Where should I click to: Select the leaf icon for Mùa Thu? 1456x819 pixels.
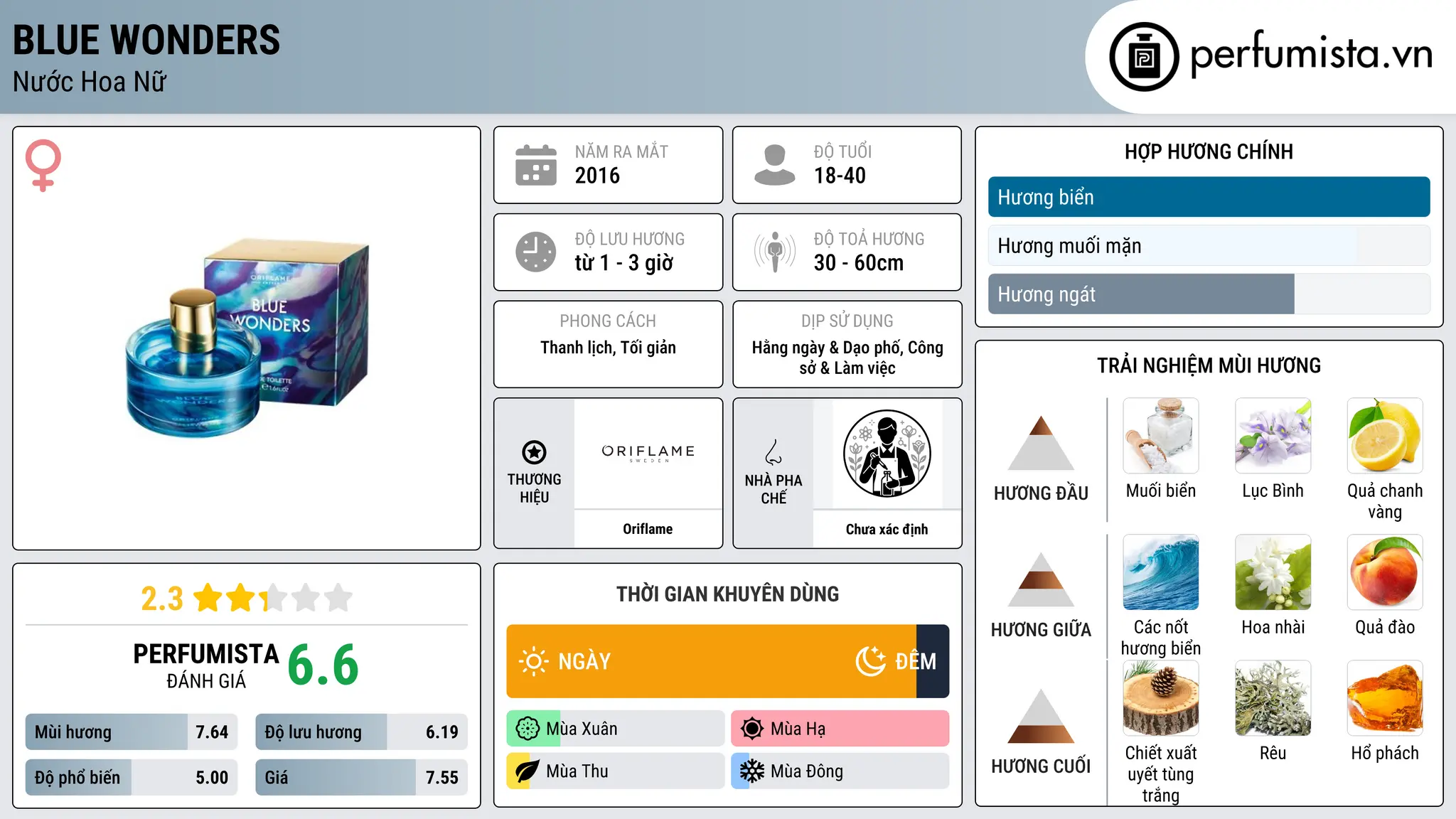(528, 771)
